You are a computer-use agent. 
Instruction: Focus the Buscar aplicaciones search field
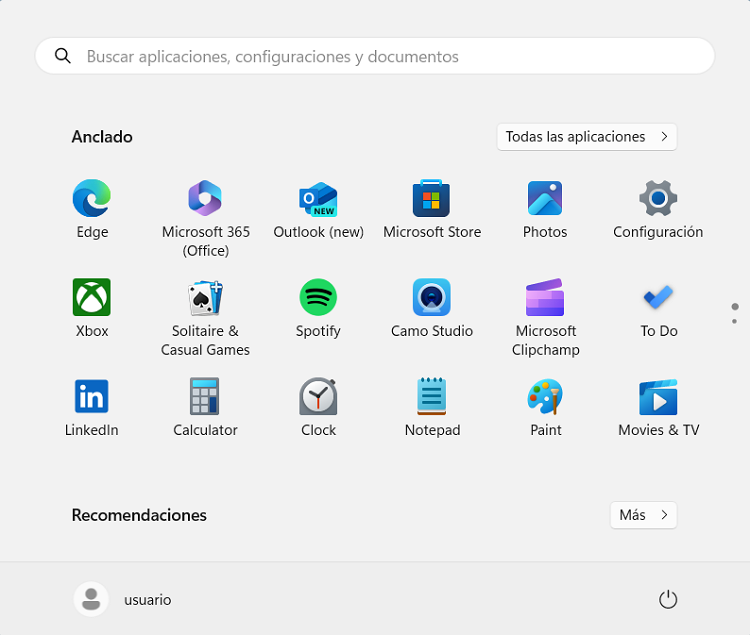point(375,56)
